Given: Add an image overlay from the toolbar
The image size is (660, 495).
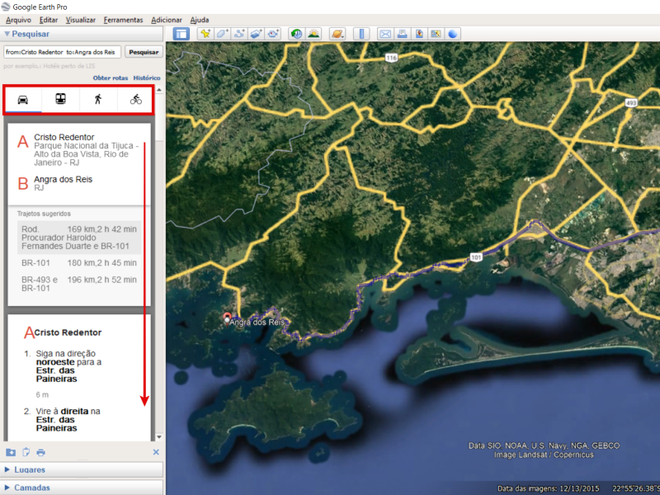Looking at the screenshot, I should coord(256,34).
